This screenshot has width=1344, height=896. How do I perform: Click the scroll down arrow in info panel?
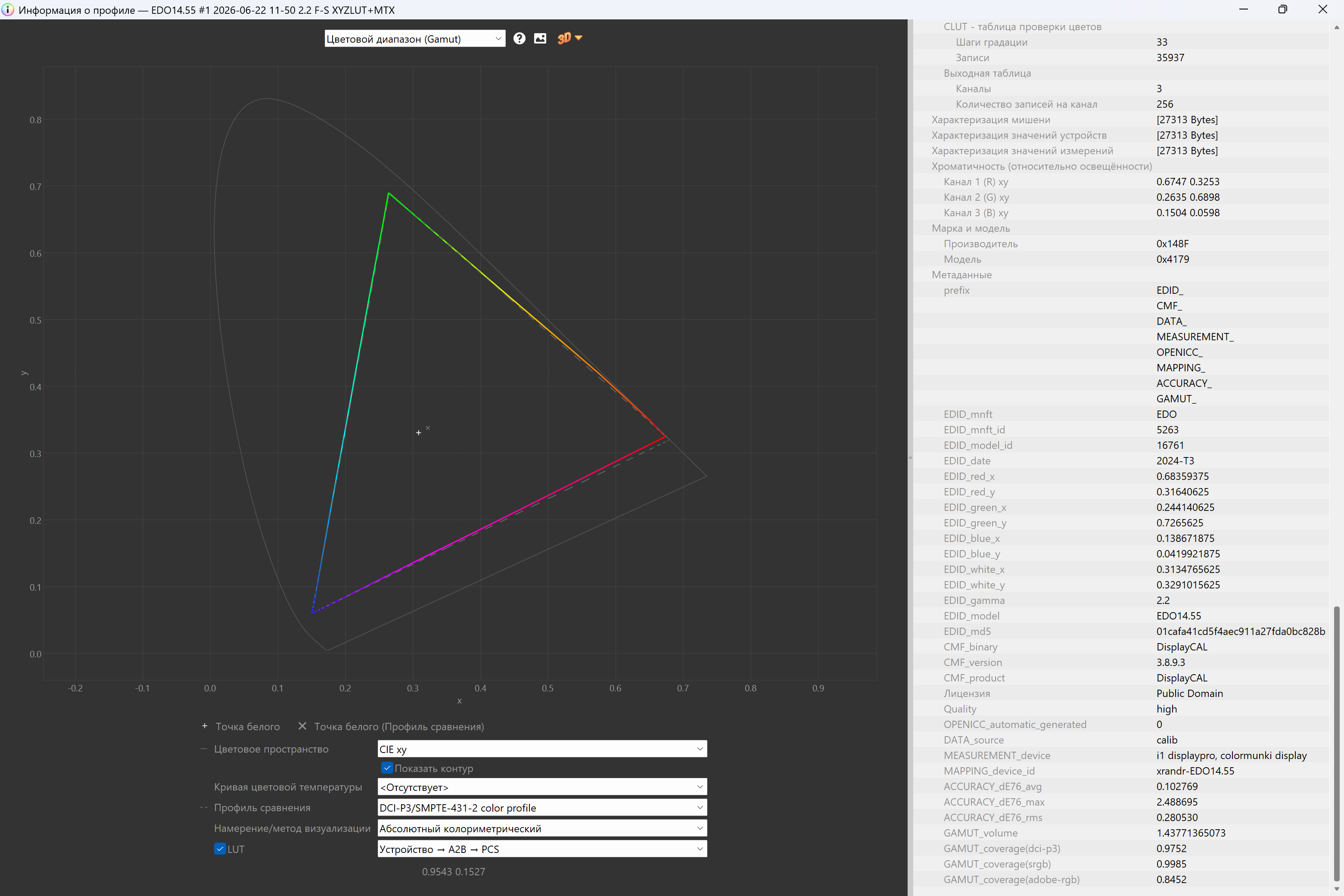pos(1337,890)
